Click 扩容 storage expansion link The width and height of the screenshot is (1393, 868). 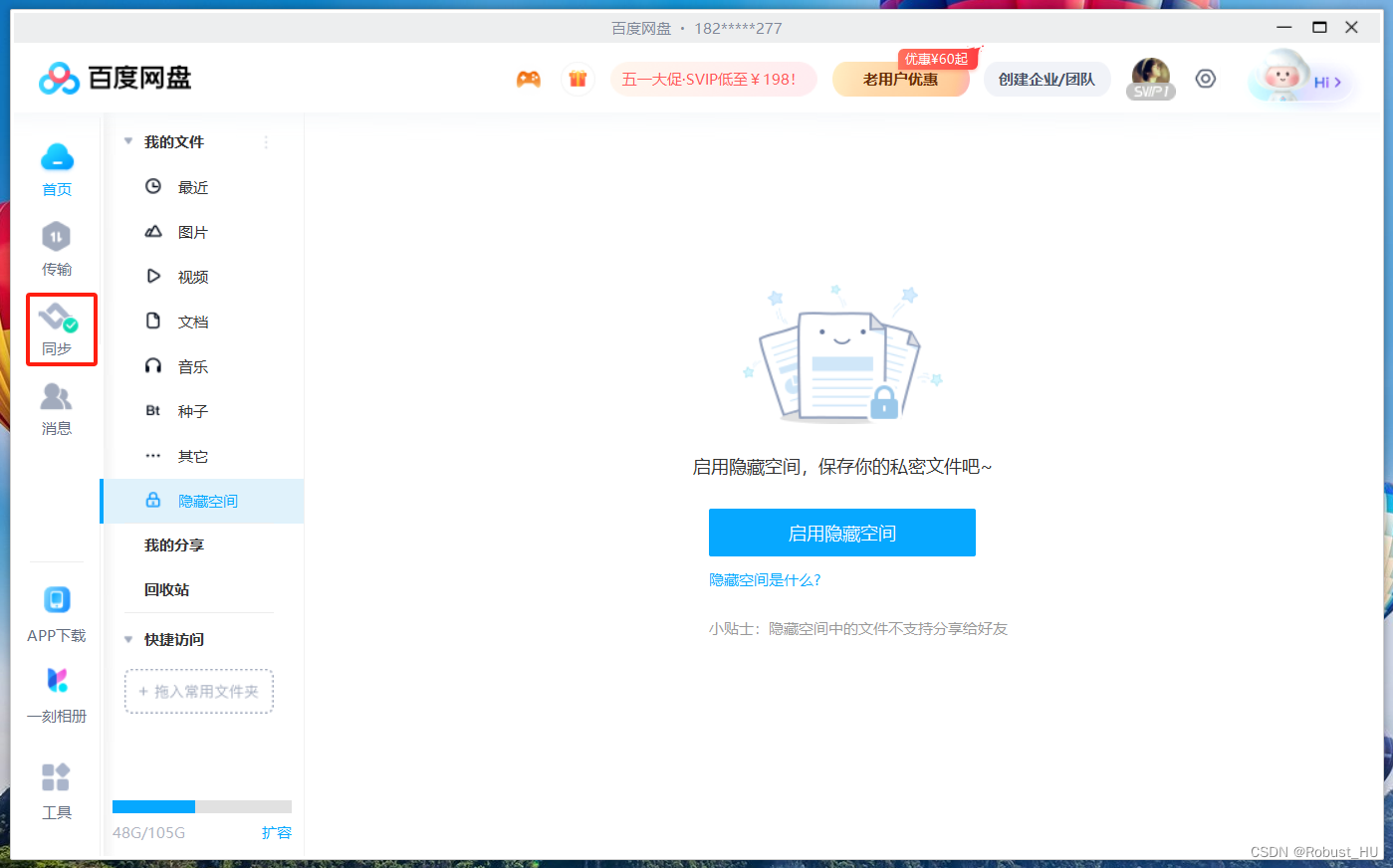[277, 833]
